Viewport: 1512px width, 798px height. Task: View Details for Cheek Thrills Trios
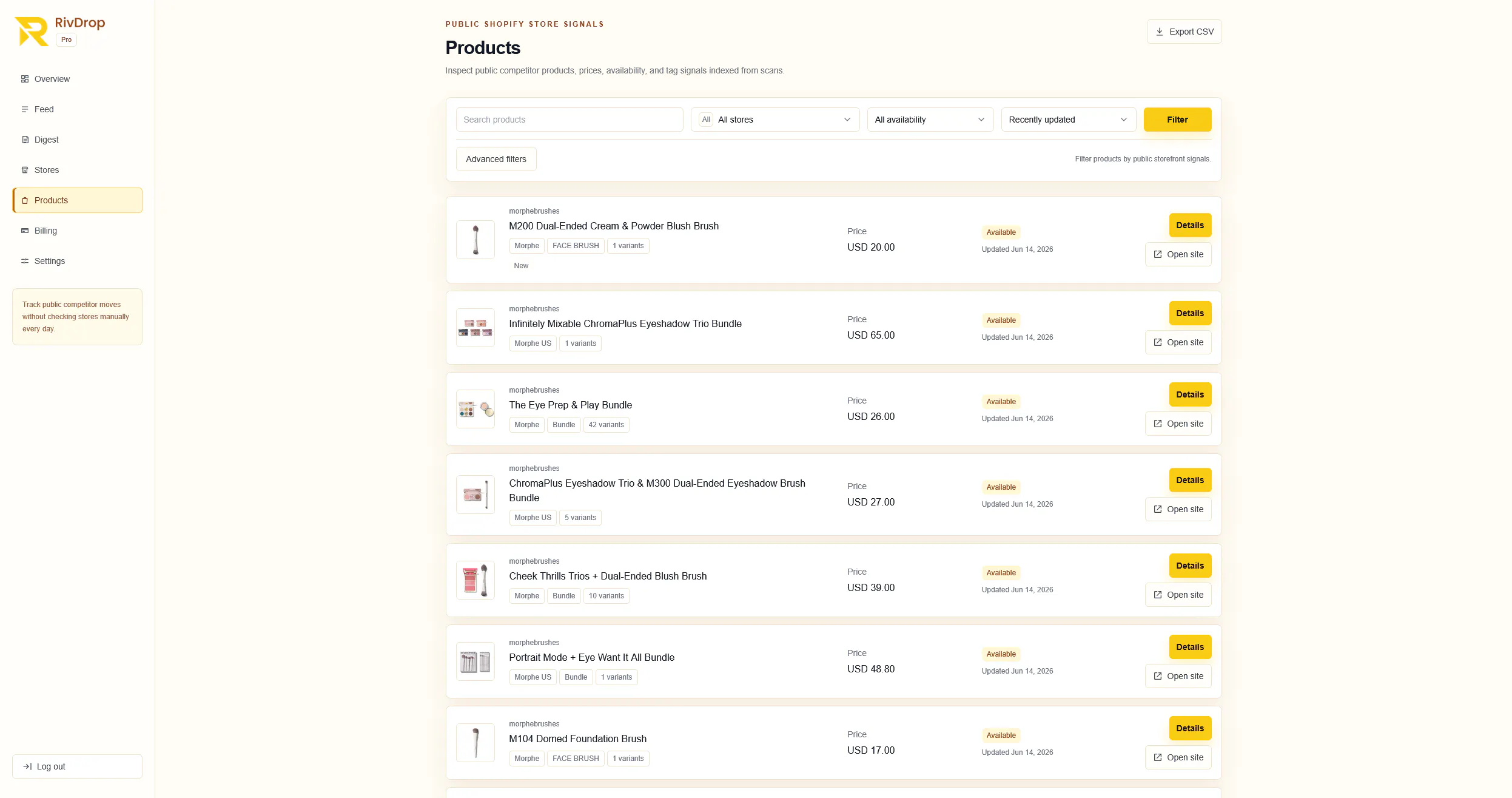pos(1190,566)
